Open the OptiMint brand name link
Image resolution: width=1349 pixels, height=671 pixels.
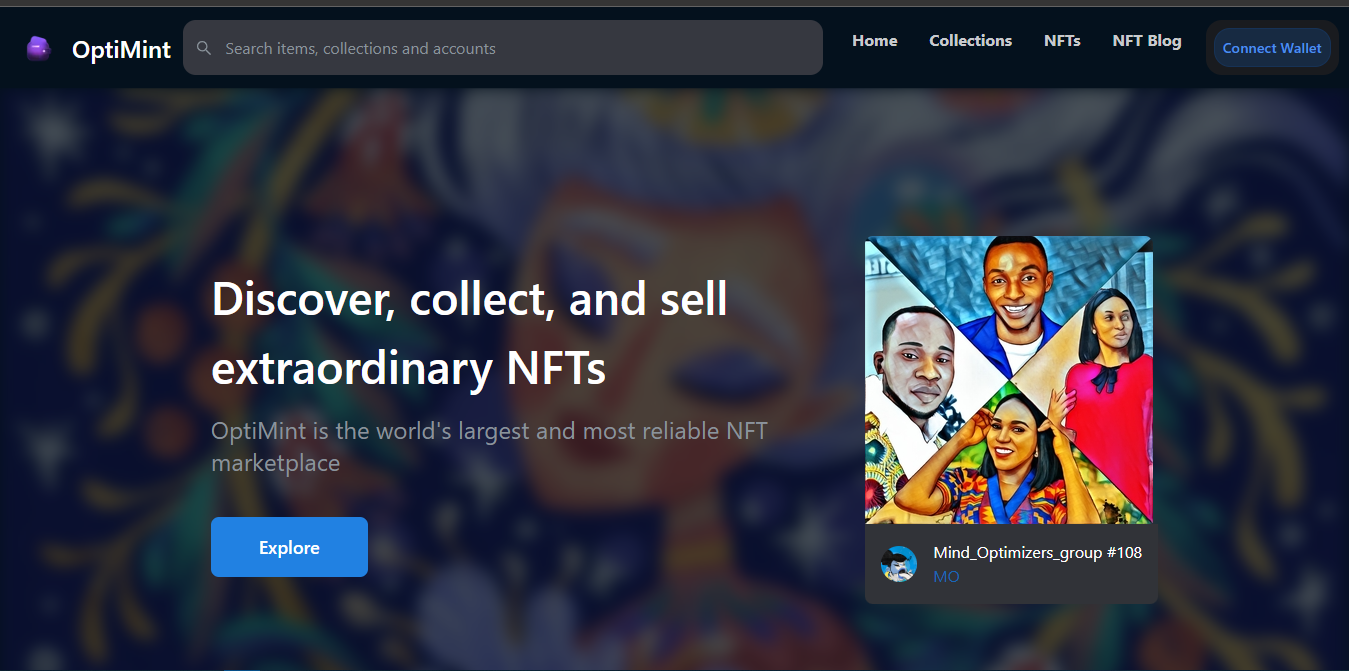tap(122, 49)
